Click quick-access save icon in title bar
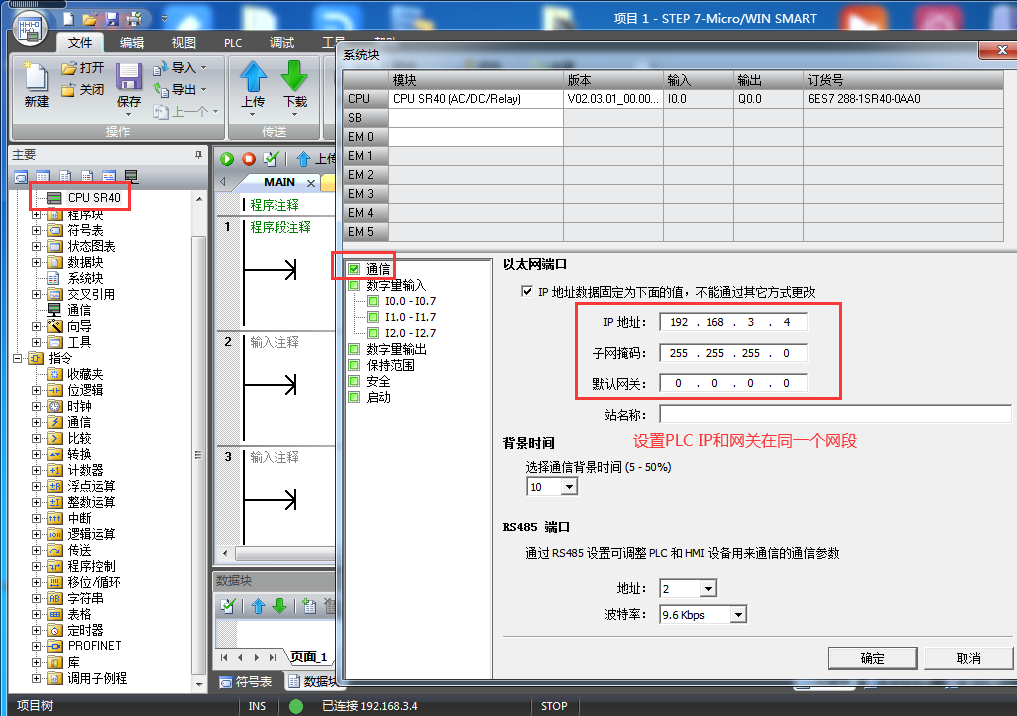The image size is (1017, 716). click(x=112, y=19)
